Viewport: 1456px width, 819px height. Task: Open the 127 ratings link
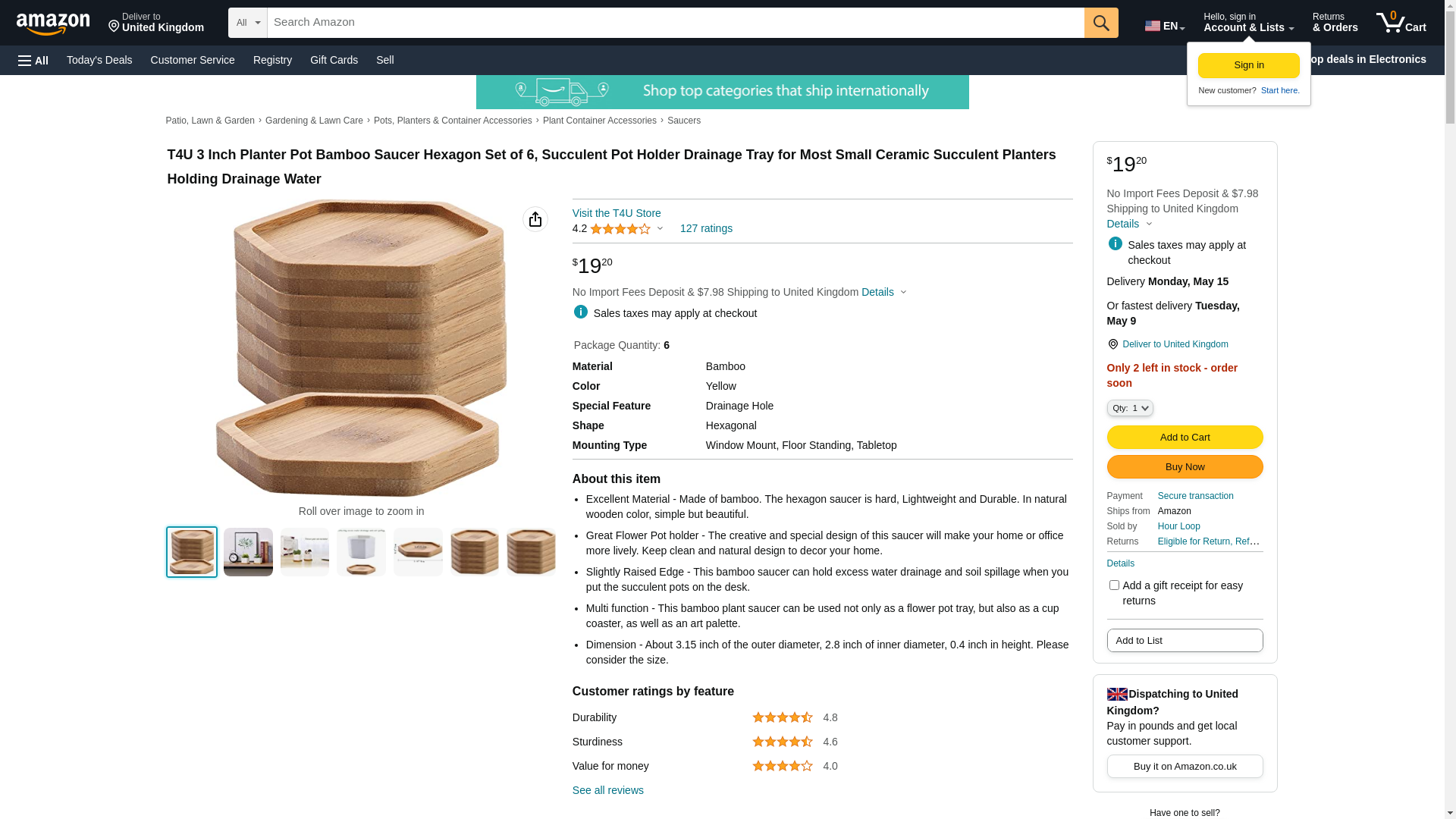[x=706, y=228]
